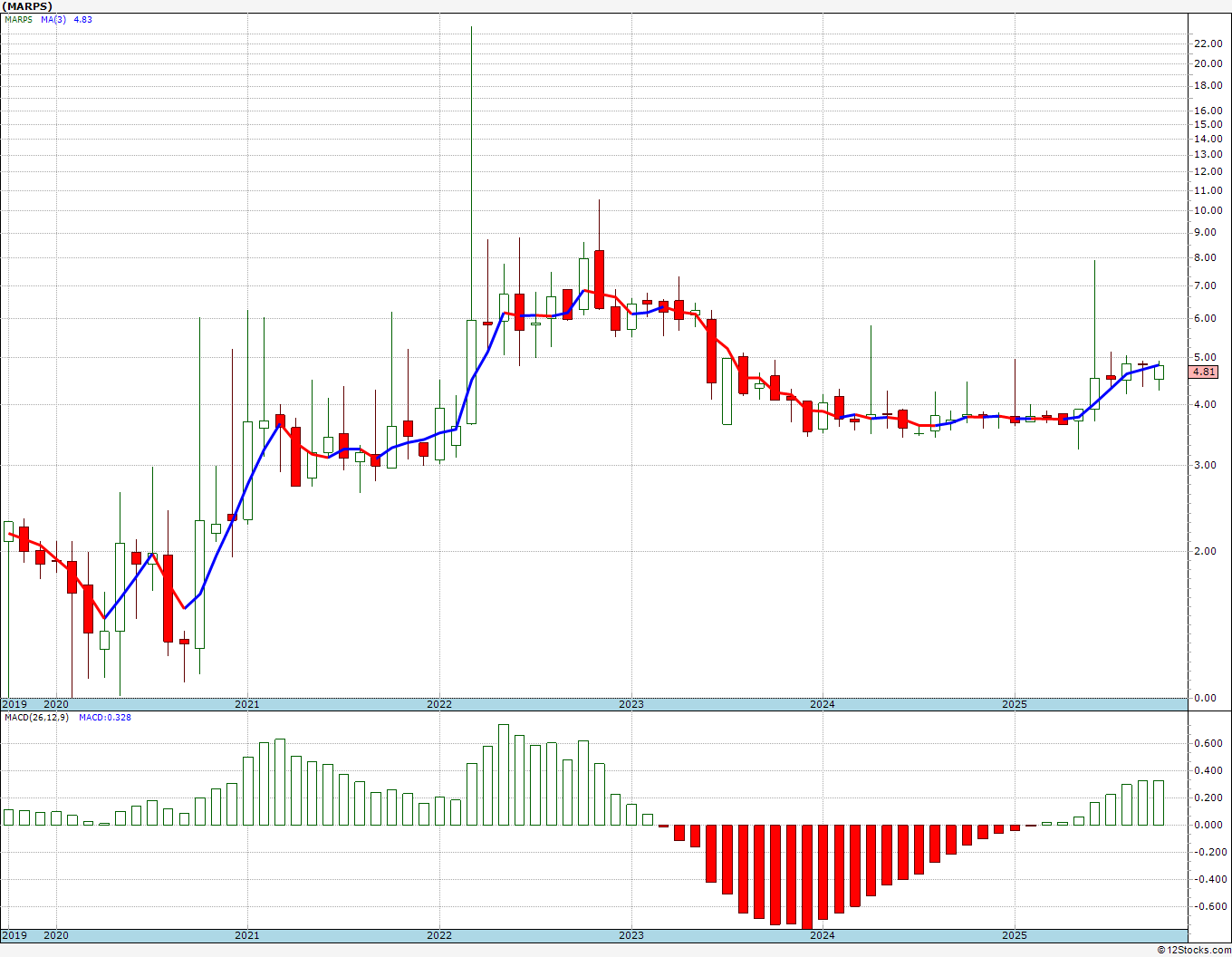Click the longest red MACD bar near 2024

pos(807,876)
